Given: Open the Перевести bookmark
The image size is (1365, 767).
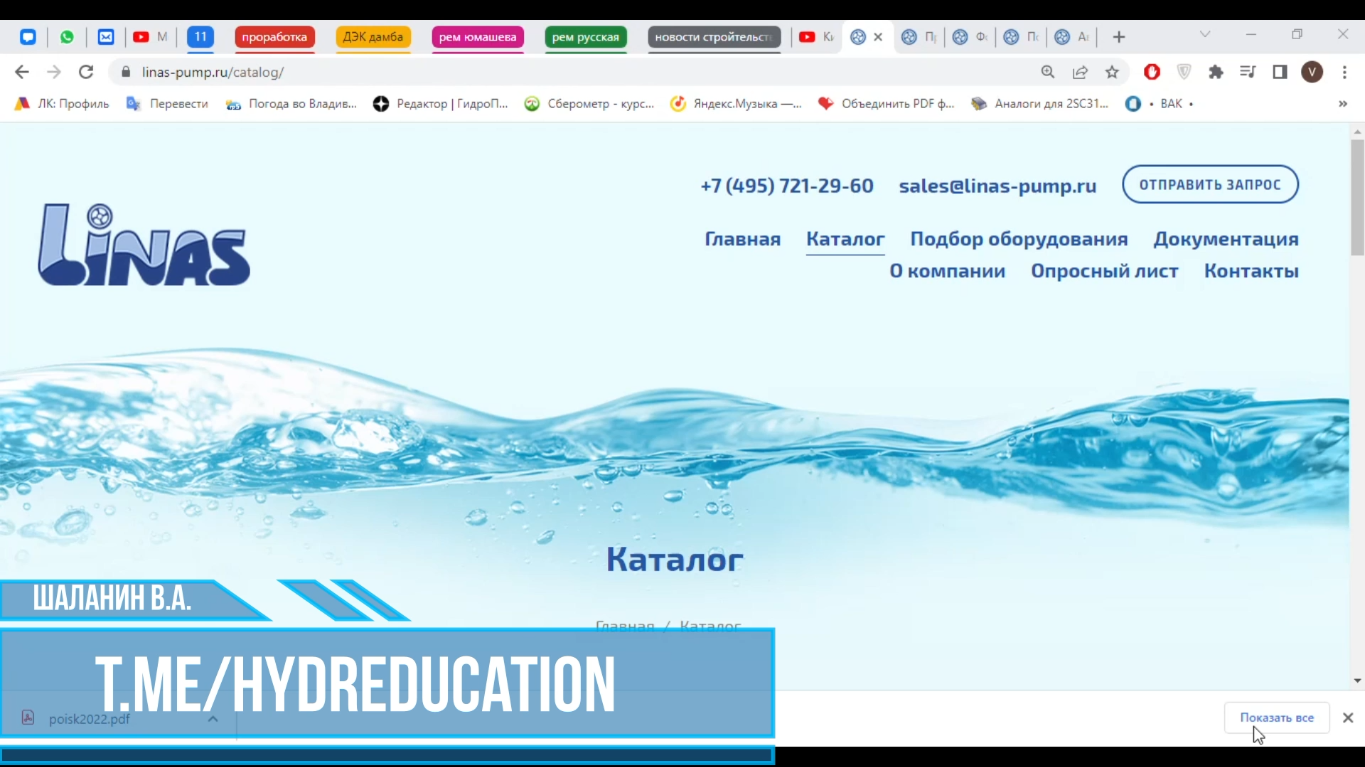Looking at the screenshot, I should [167, 103].
